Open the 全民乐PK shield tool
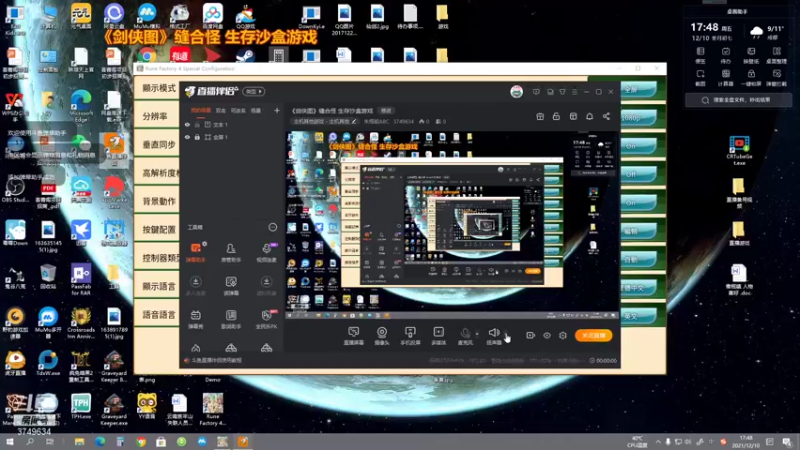The width and height of the screenshot is (800, 450). pos(266,319)
